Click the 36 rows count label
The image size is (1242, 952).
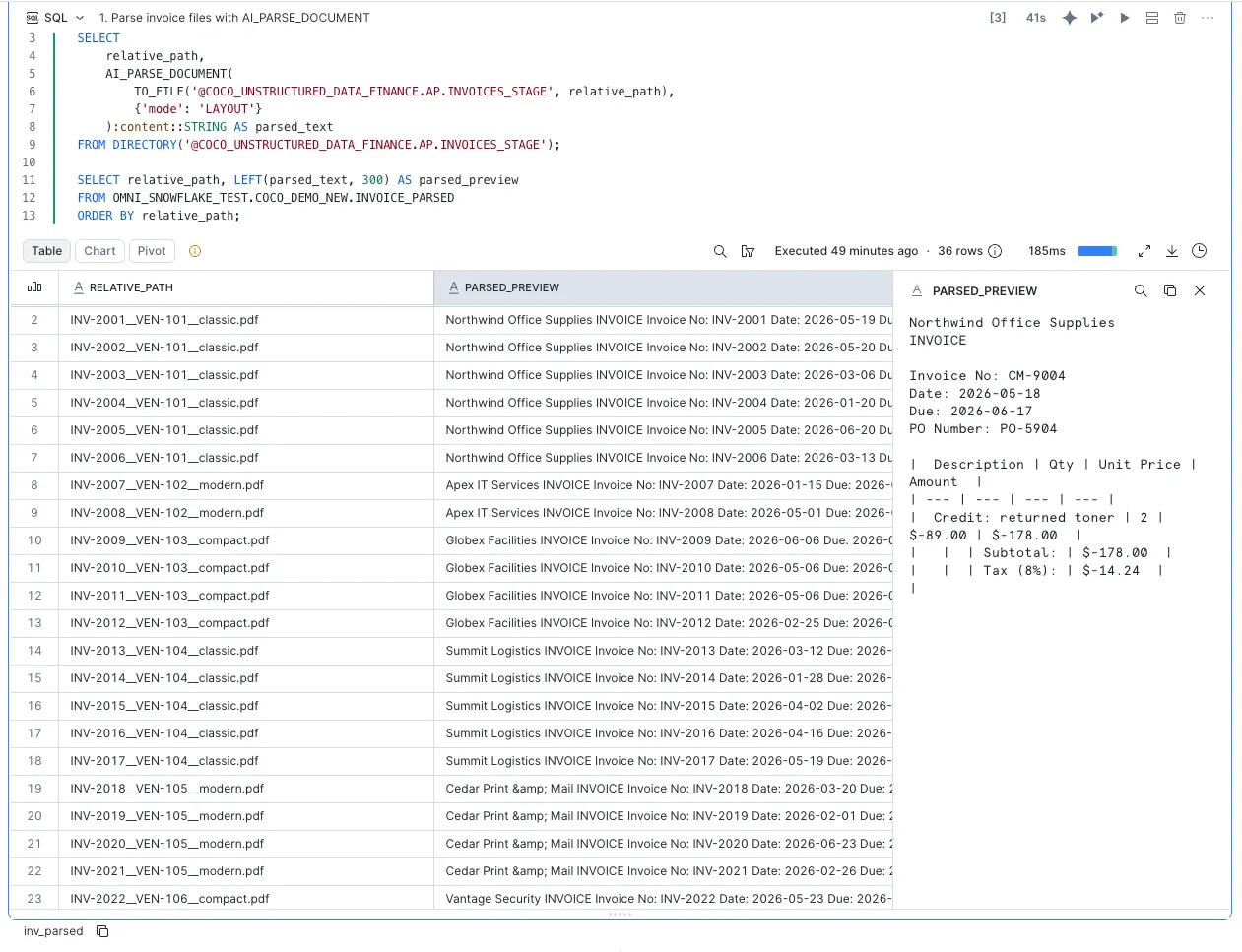pos(960,251)
